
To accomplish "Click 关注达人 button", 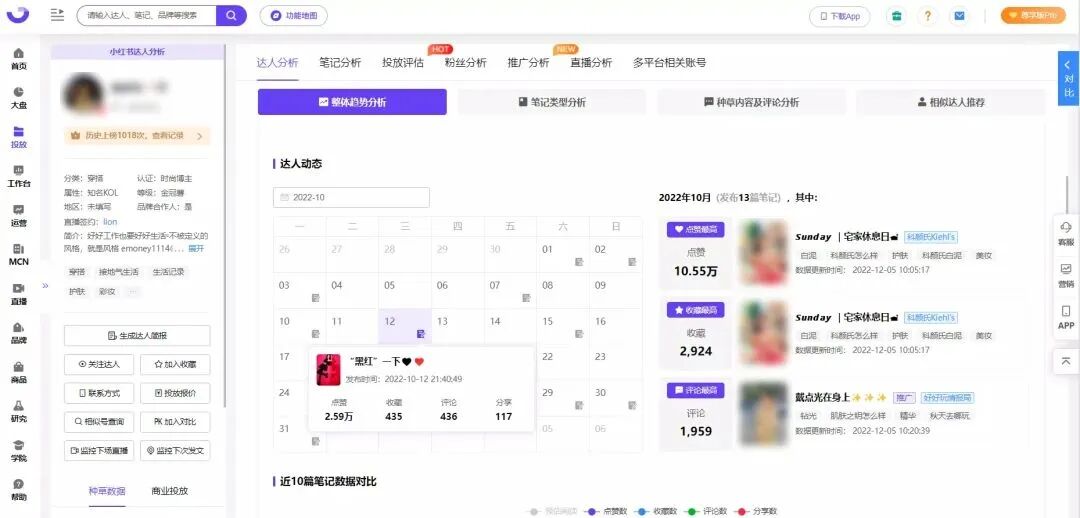I will [x=99, y=364].
